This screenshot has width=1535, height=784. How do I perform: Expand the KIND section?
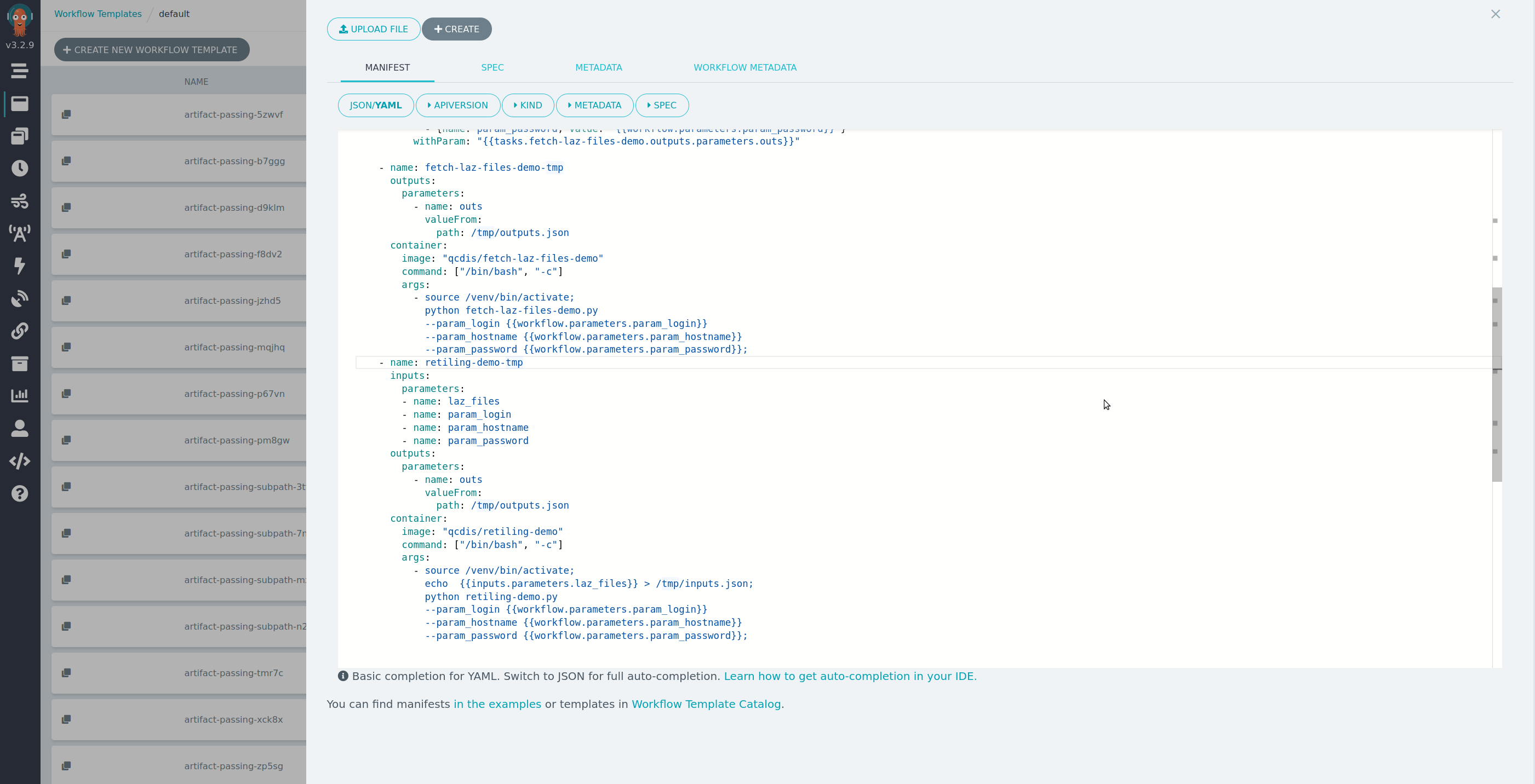pyautogui.click(x=528, y=105)
